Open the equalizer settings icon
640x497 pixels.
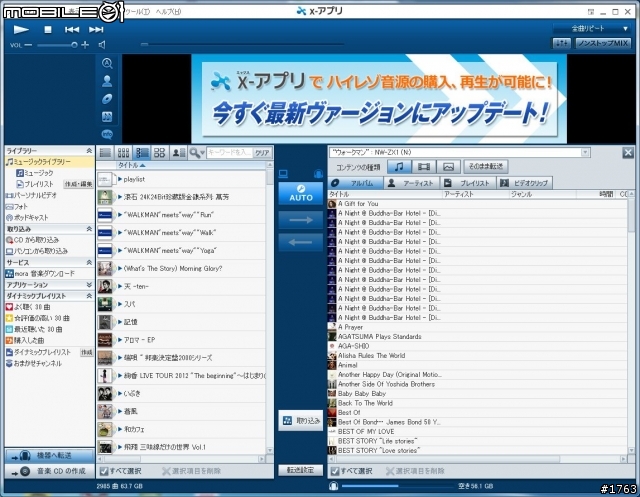pyautogui.click(x=562, y=43)
